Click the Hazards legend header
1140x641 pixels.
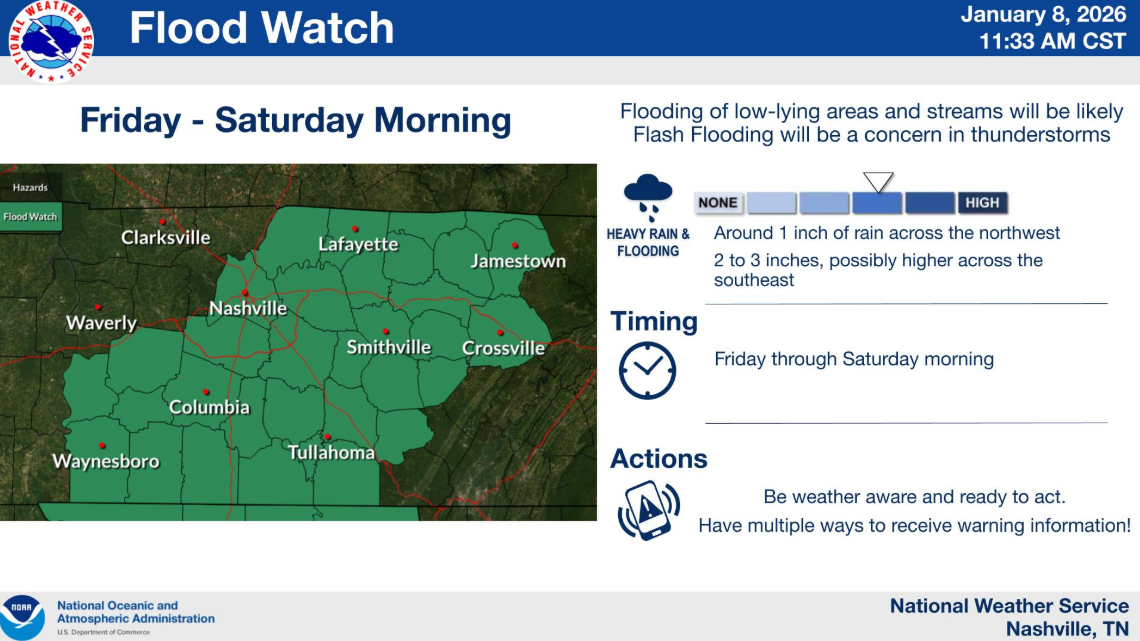[30, 187]
